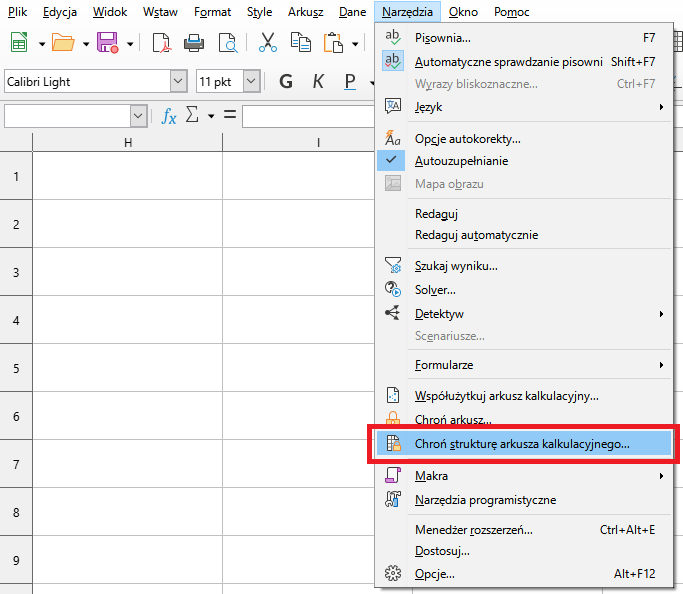Click the Cut scissors icon

coord(268,43)
